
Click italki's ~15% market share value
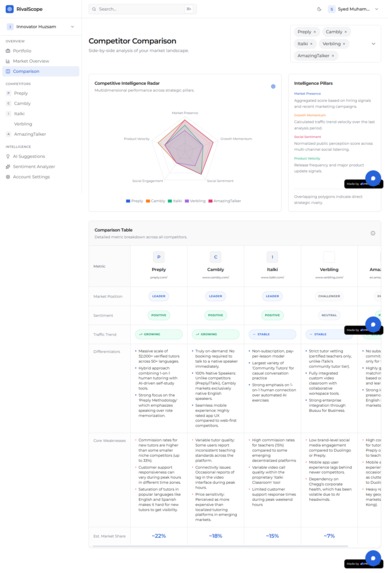272,536
